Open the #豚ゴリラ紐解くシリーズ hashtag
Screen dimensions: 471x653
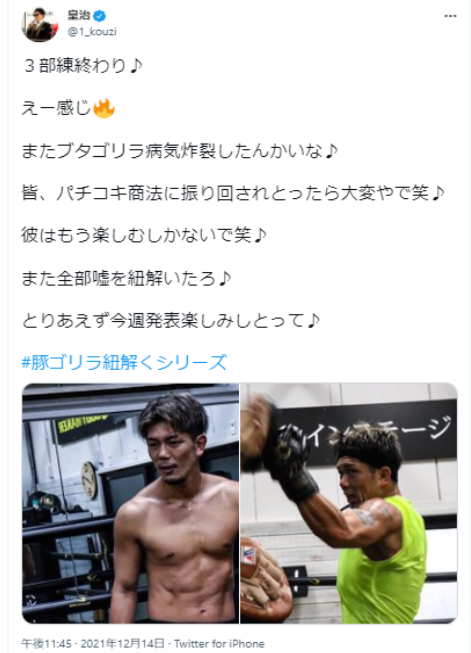124,362
